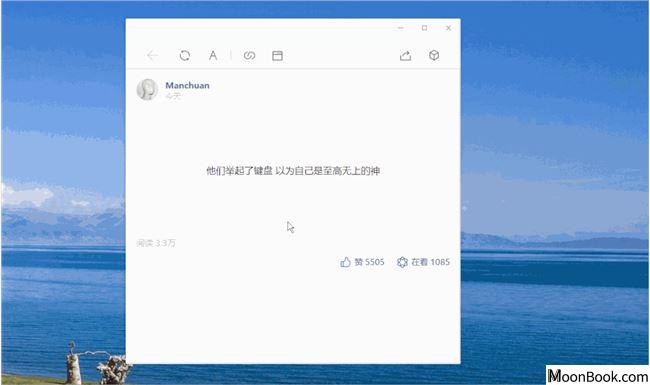Click the refresh icon in toolbar

184,56
